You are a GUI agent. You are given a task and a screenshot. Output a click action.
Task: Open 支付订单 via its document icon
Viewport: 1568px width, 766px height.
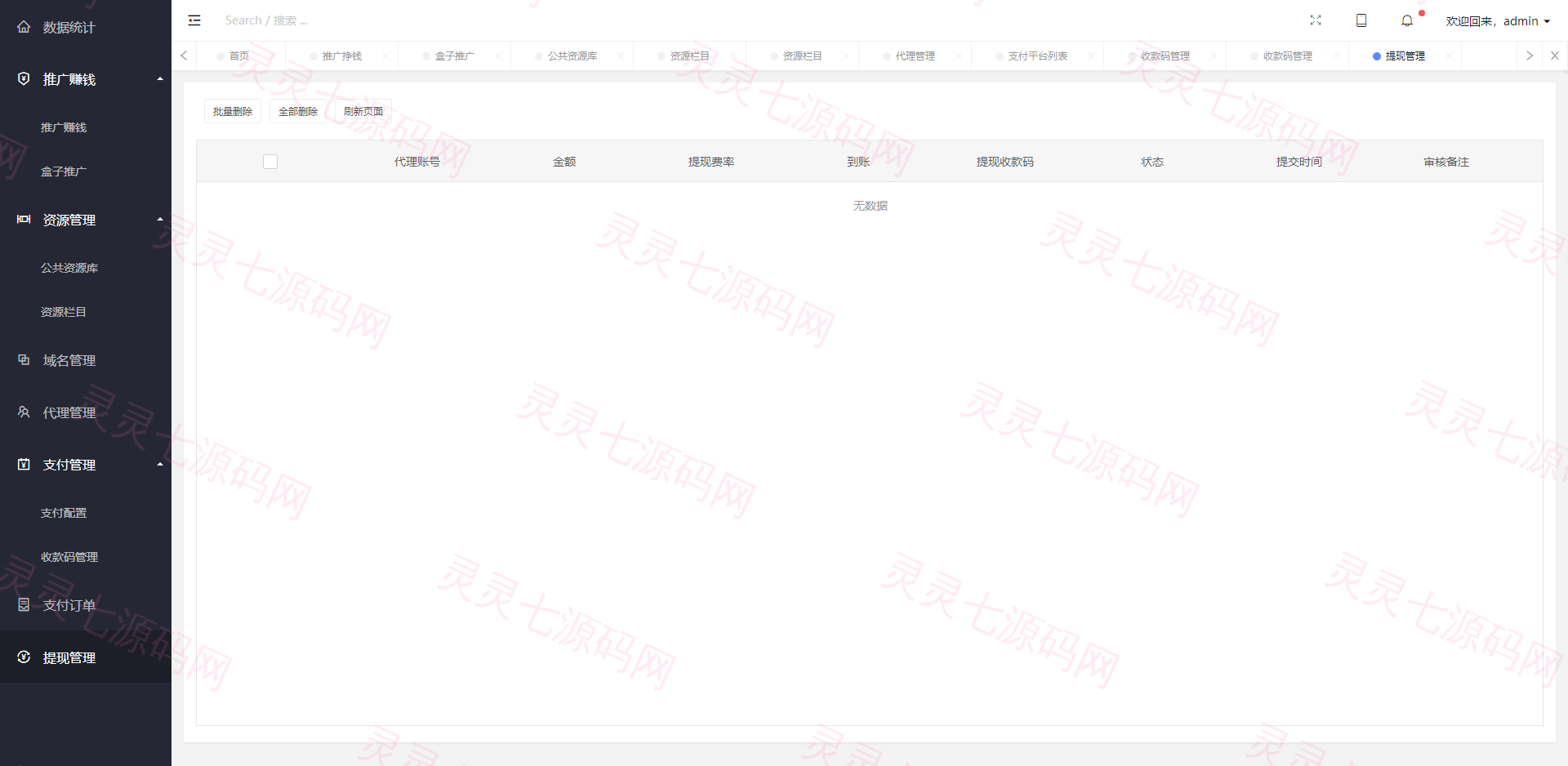click(24, 605)
